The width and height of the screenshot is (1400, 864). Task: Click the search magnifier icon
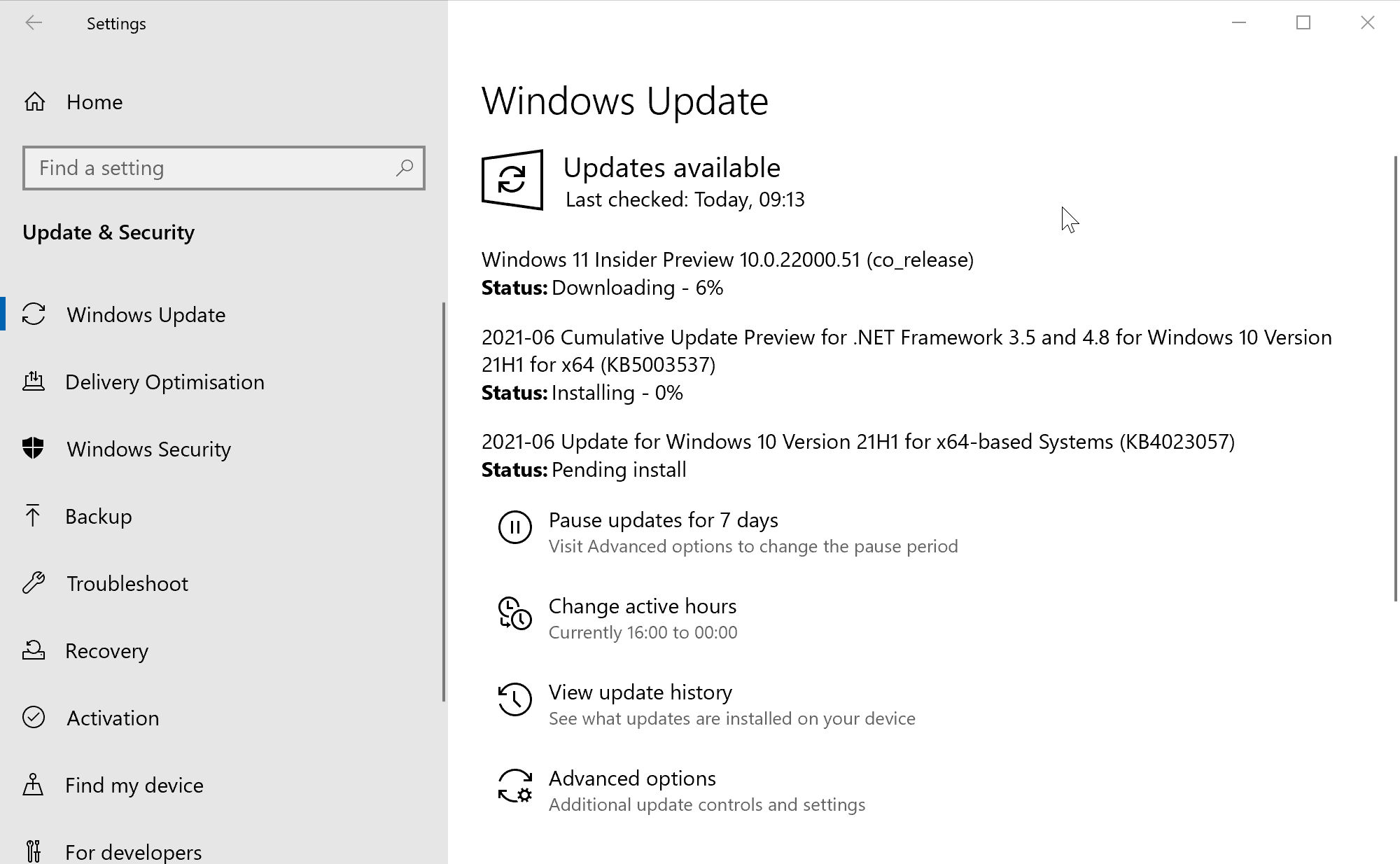pyautogui.click(x=405, y=168)
